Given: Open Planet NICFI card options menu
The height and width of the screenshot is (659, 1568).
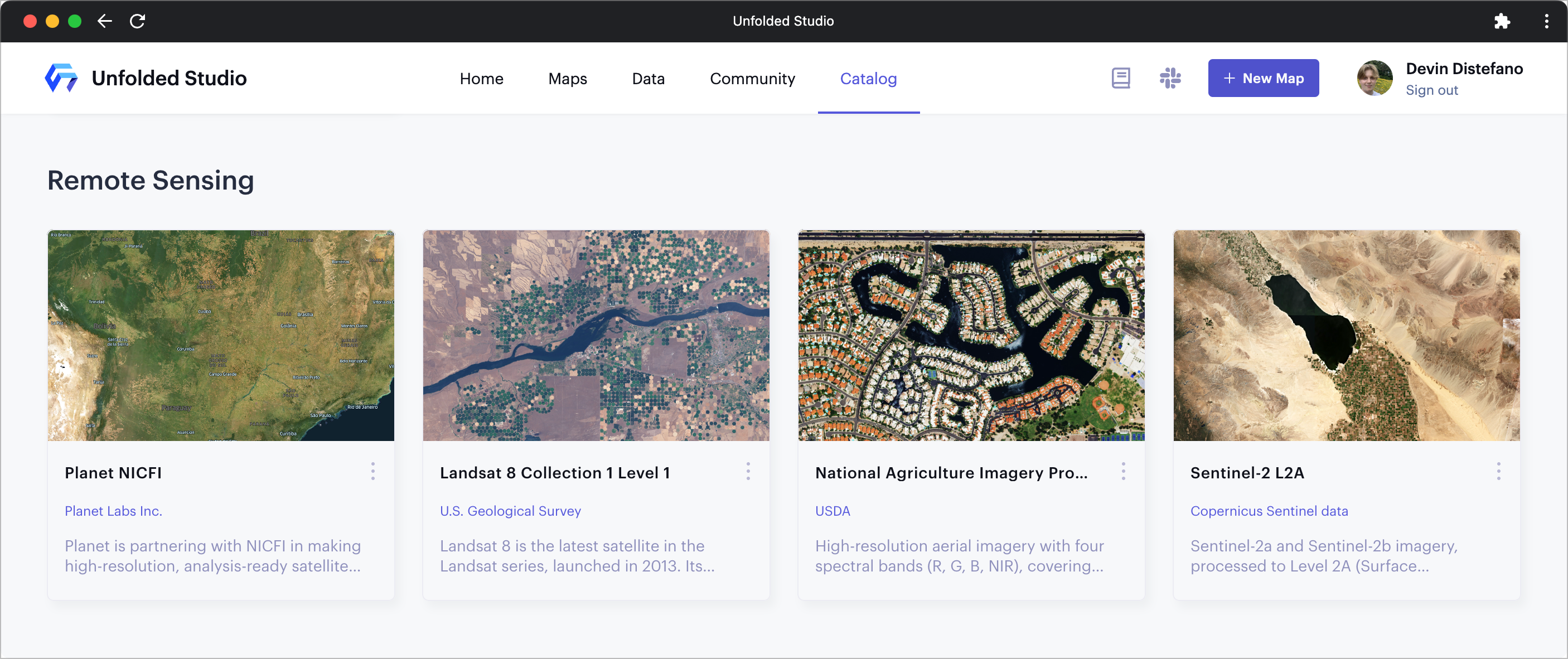Looking at the screenshot, I should pyautogui.click(x=372, y=471).
